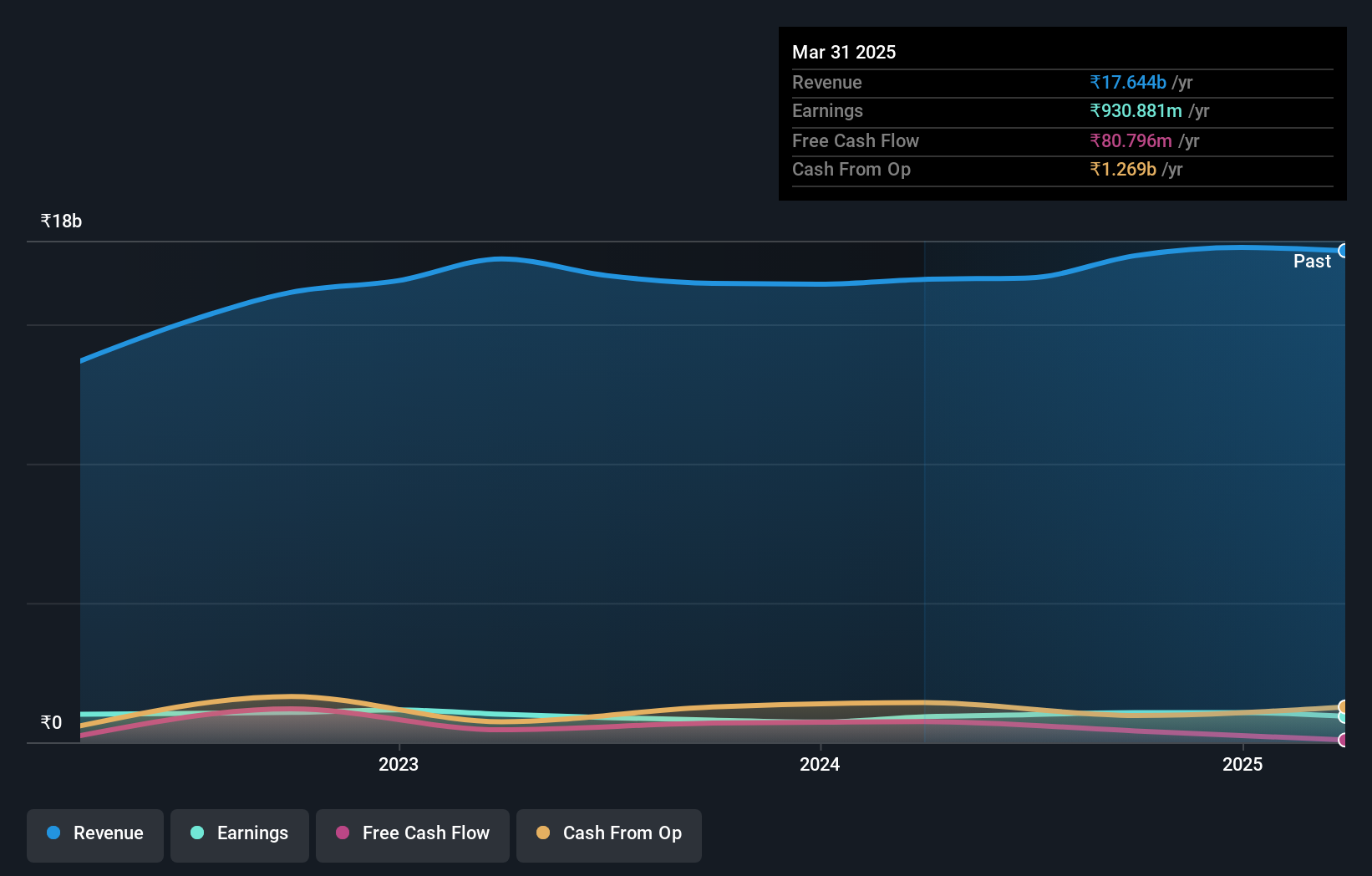Toggle the Earnings legend button
This screenshot has height=876, width=1372.
240,835
